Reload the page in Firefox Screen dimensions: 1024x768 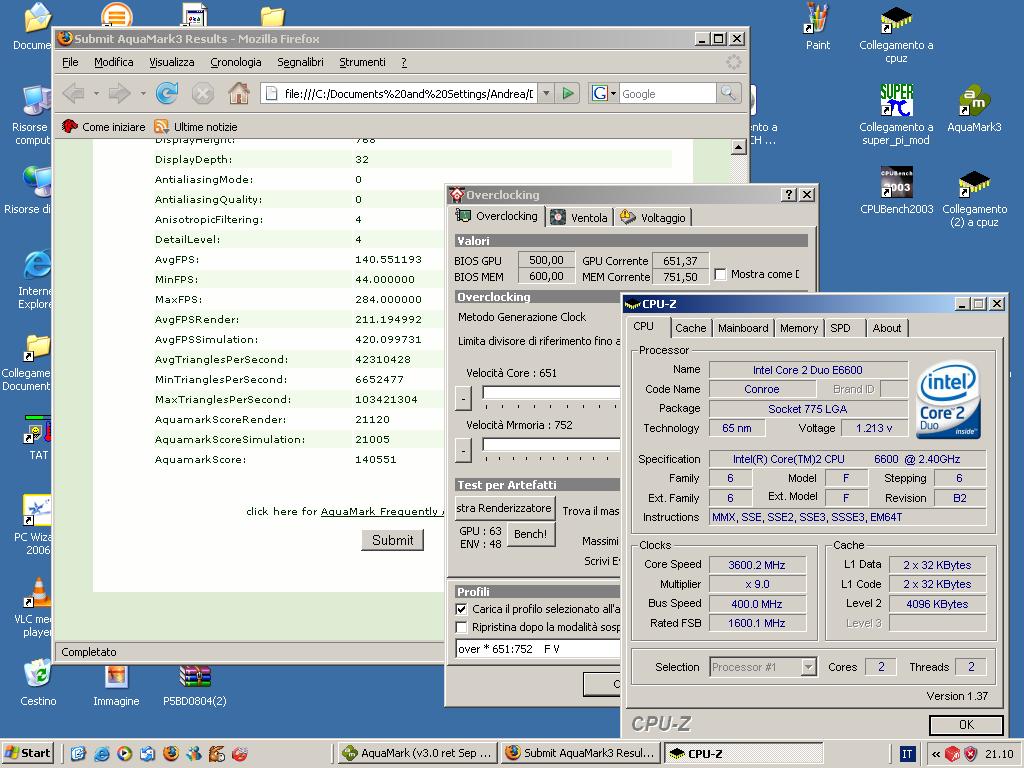click(167, 93)
